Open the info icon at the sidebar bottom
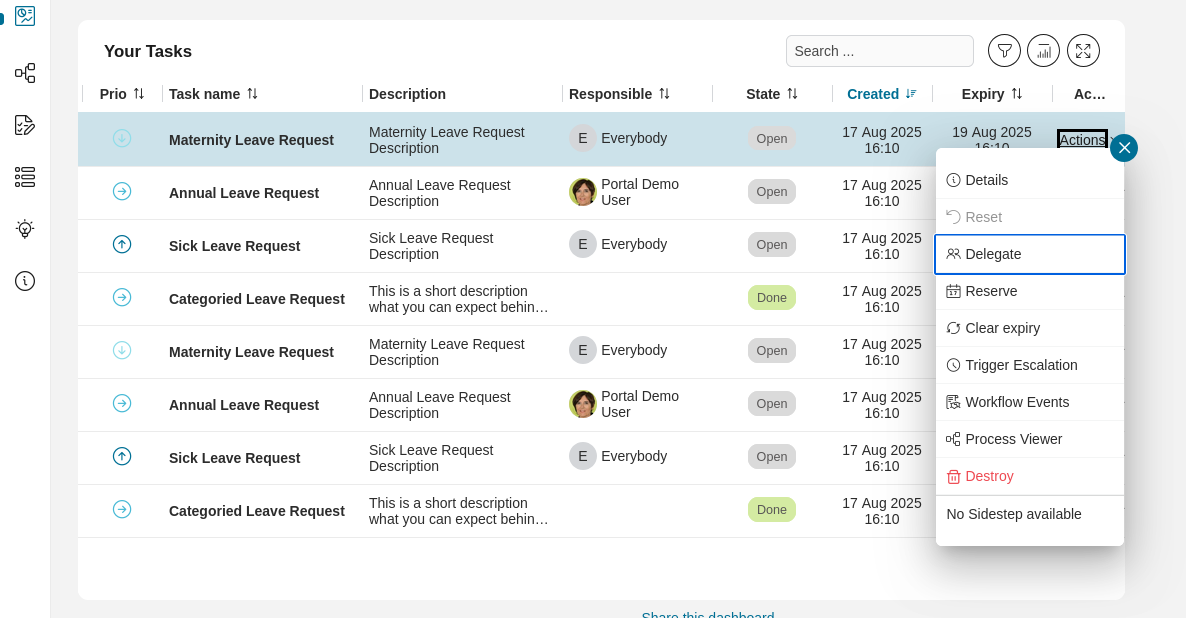 click(x=24, y=281)
